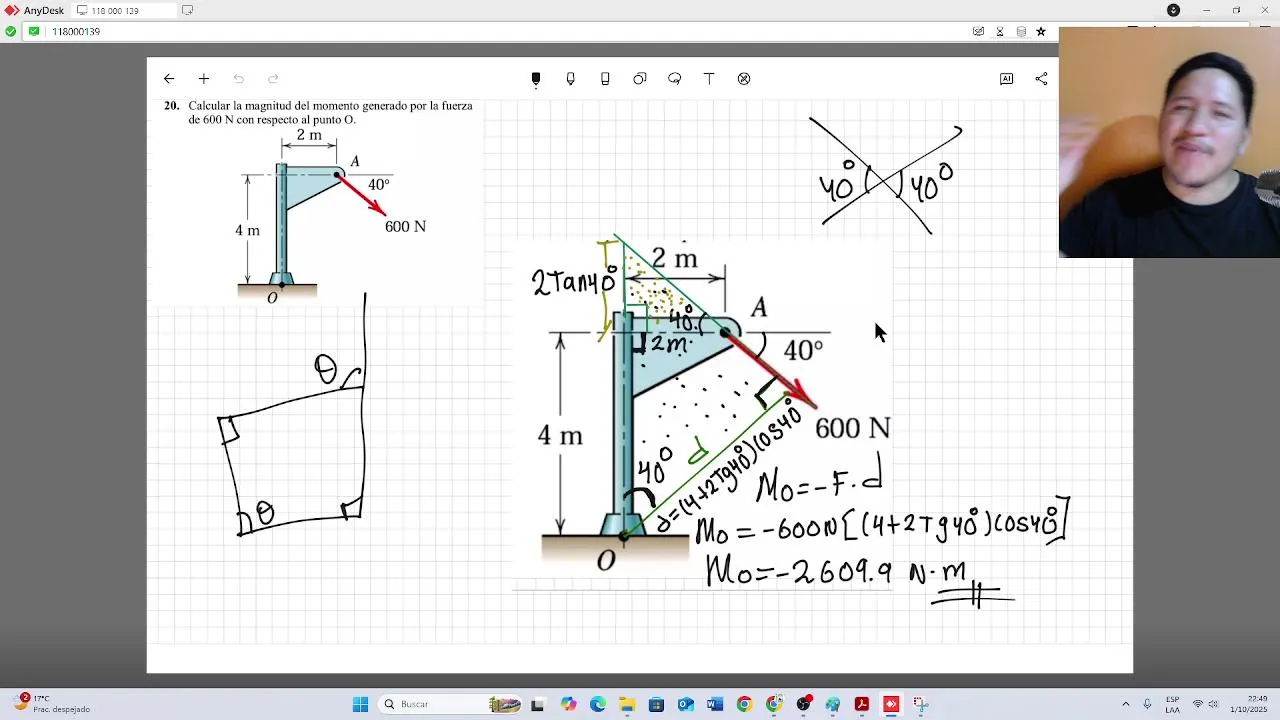Select the shapes tool

click(640, 79)
